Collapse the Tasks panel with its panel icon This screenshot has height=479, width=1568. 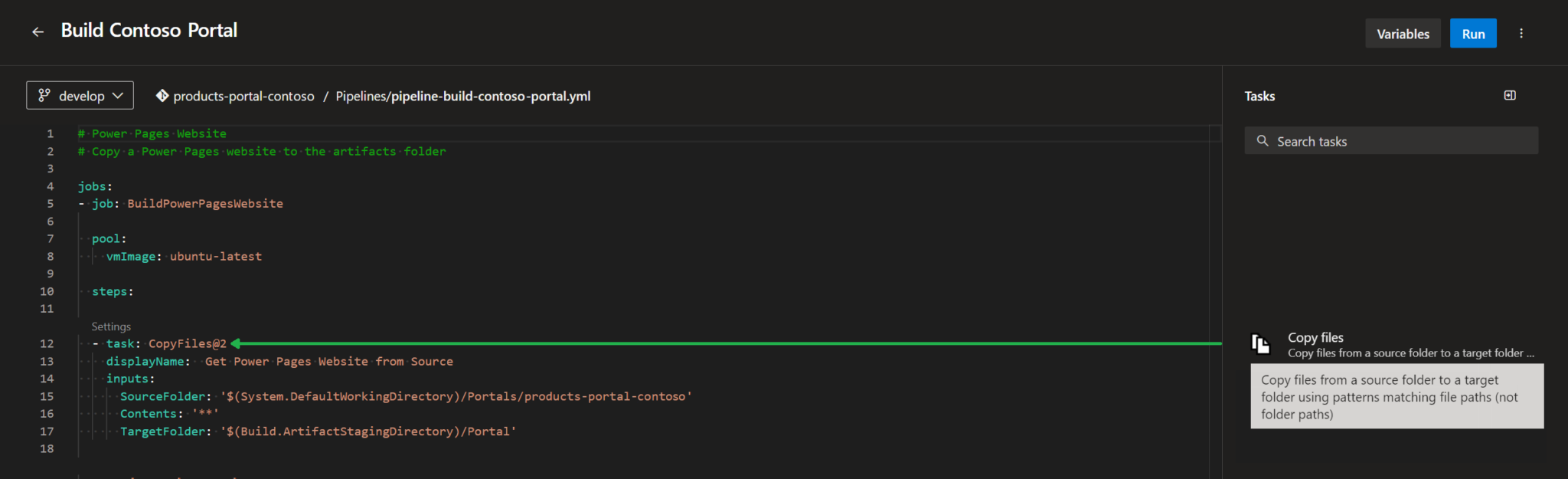pos(1511,95)
